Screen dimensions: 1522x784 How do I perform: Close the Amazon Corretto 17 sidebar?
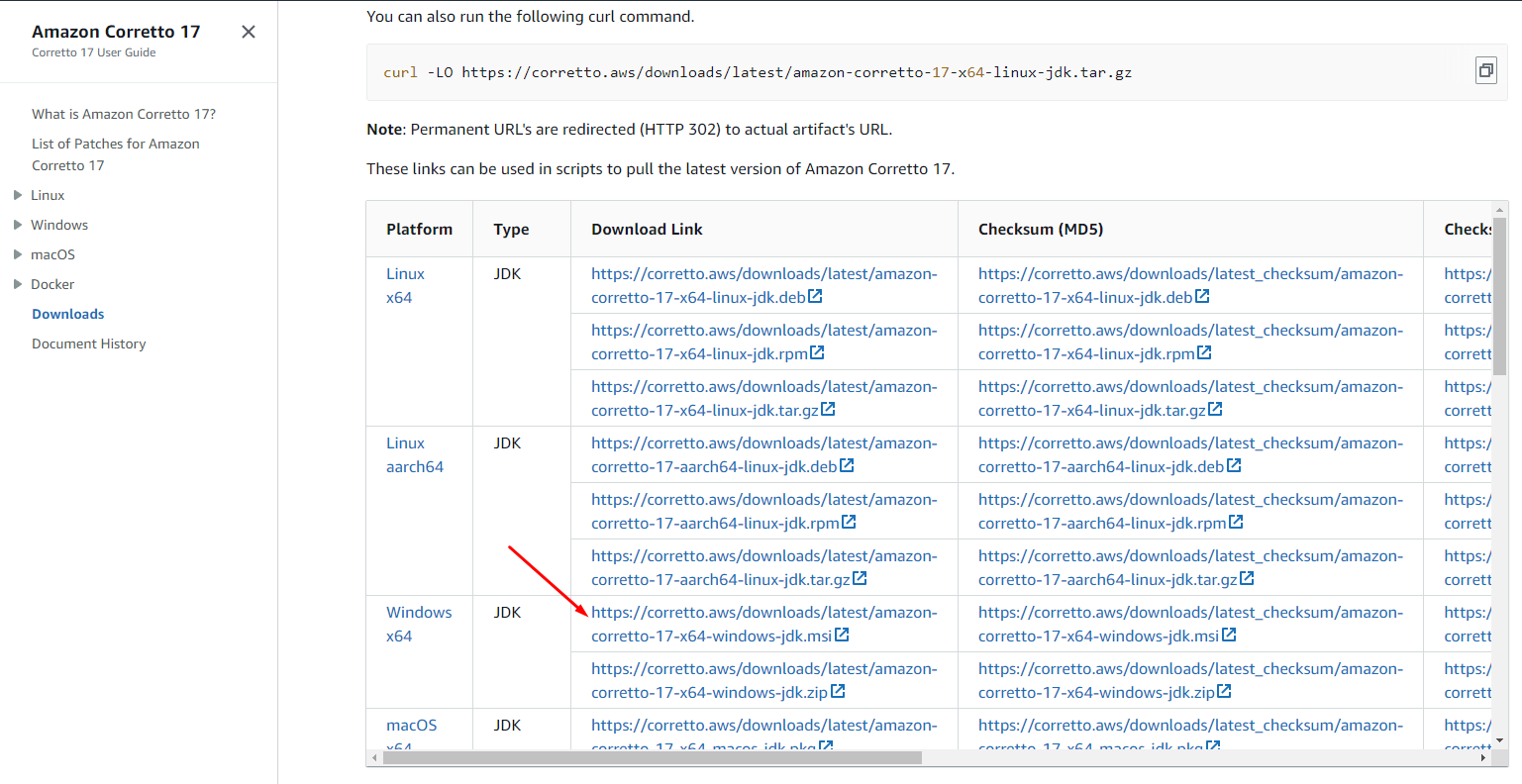point(249,32)
